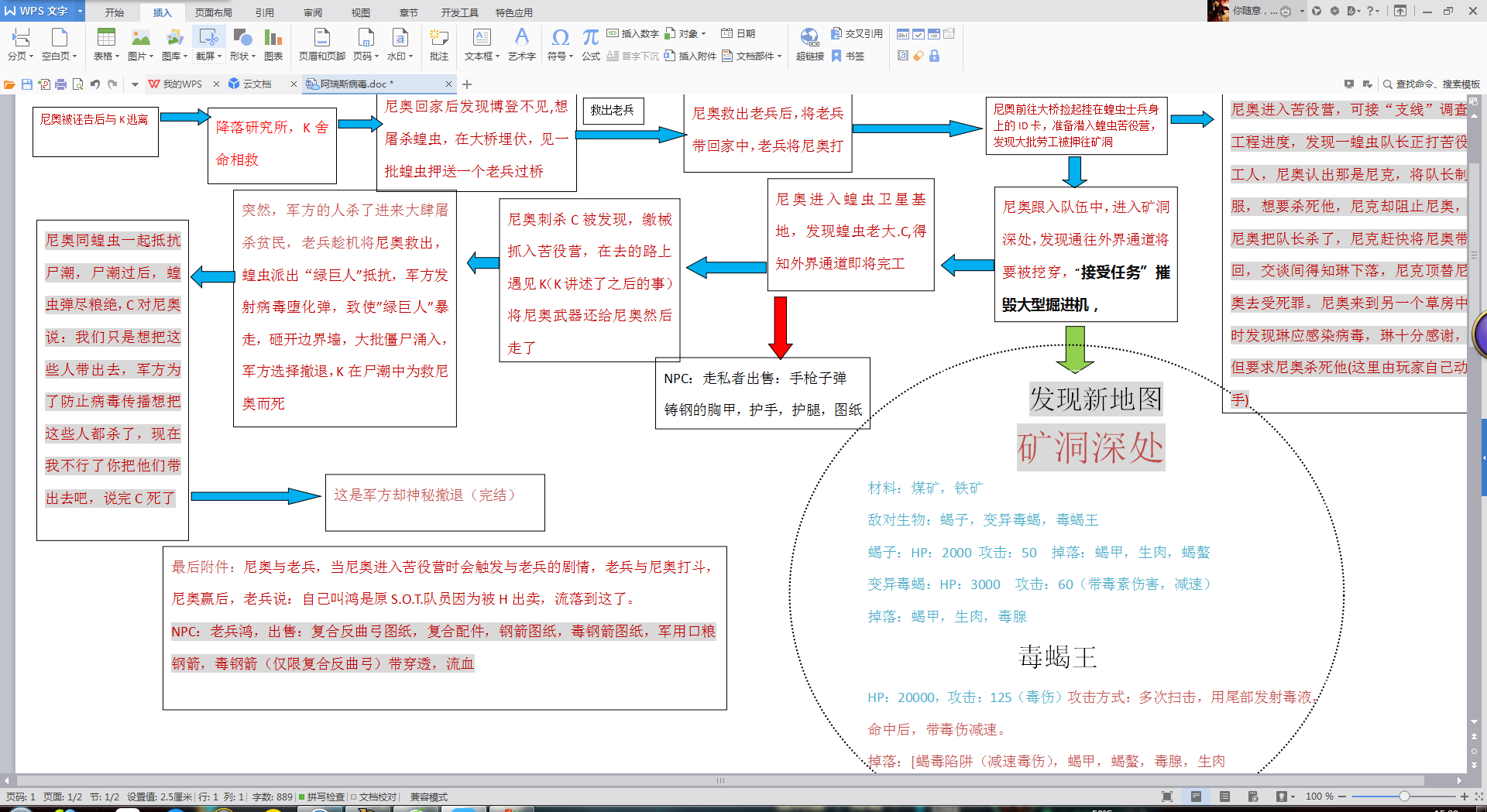1487x812 pixels.
Task: Open the 特色应用 ribbon tab
Action: coord(513,12)
